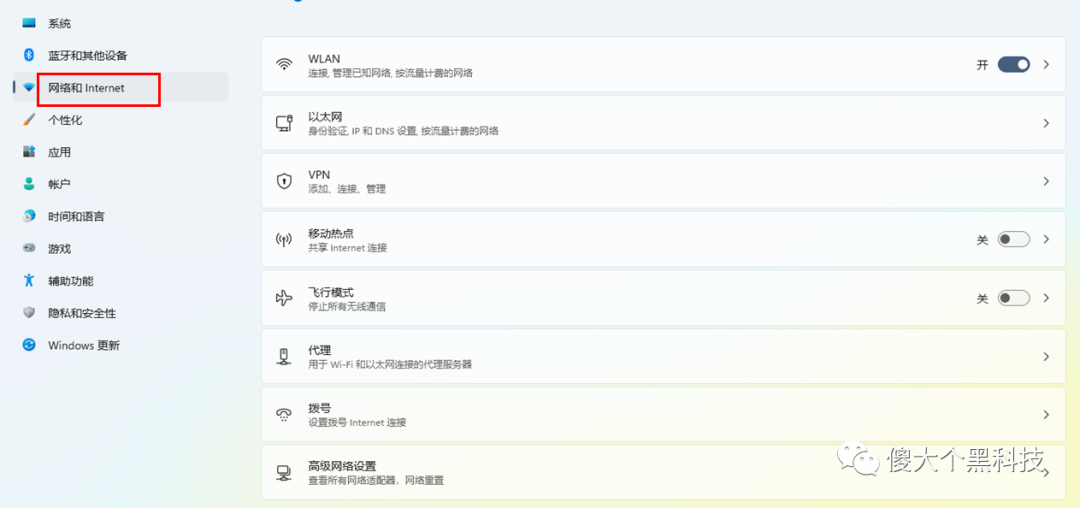Click the 高级网络设置 title text
This screenshot has height=508, width=1080.
(x=342, y=467)
